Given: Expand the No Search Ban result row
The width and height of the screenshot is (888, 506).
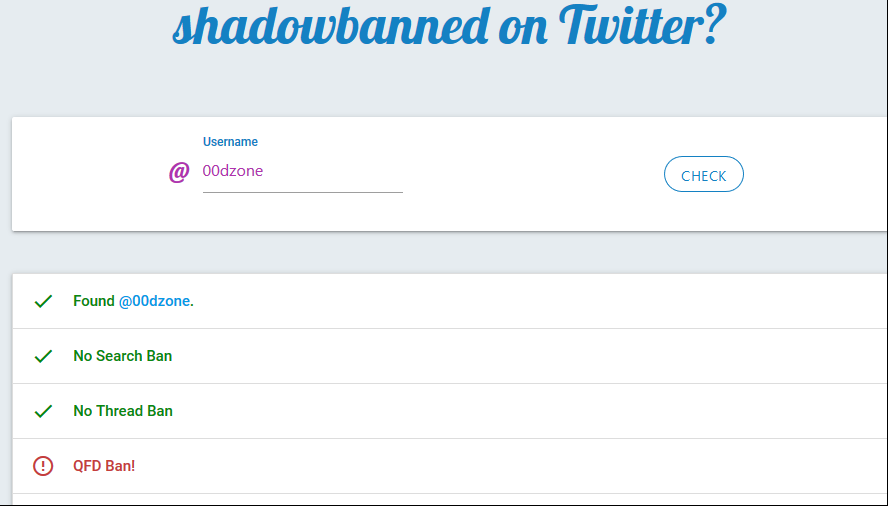Looking at the screenshot, I should [450, 356].
